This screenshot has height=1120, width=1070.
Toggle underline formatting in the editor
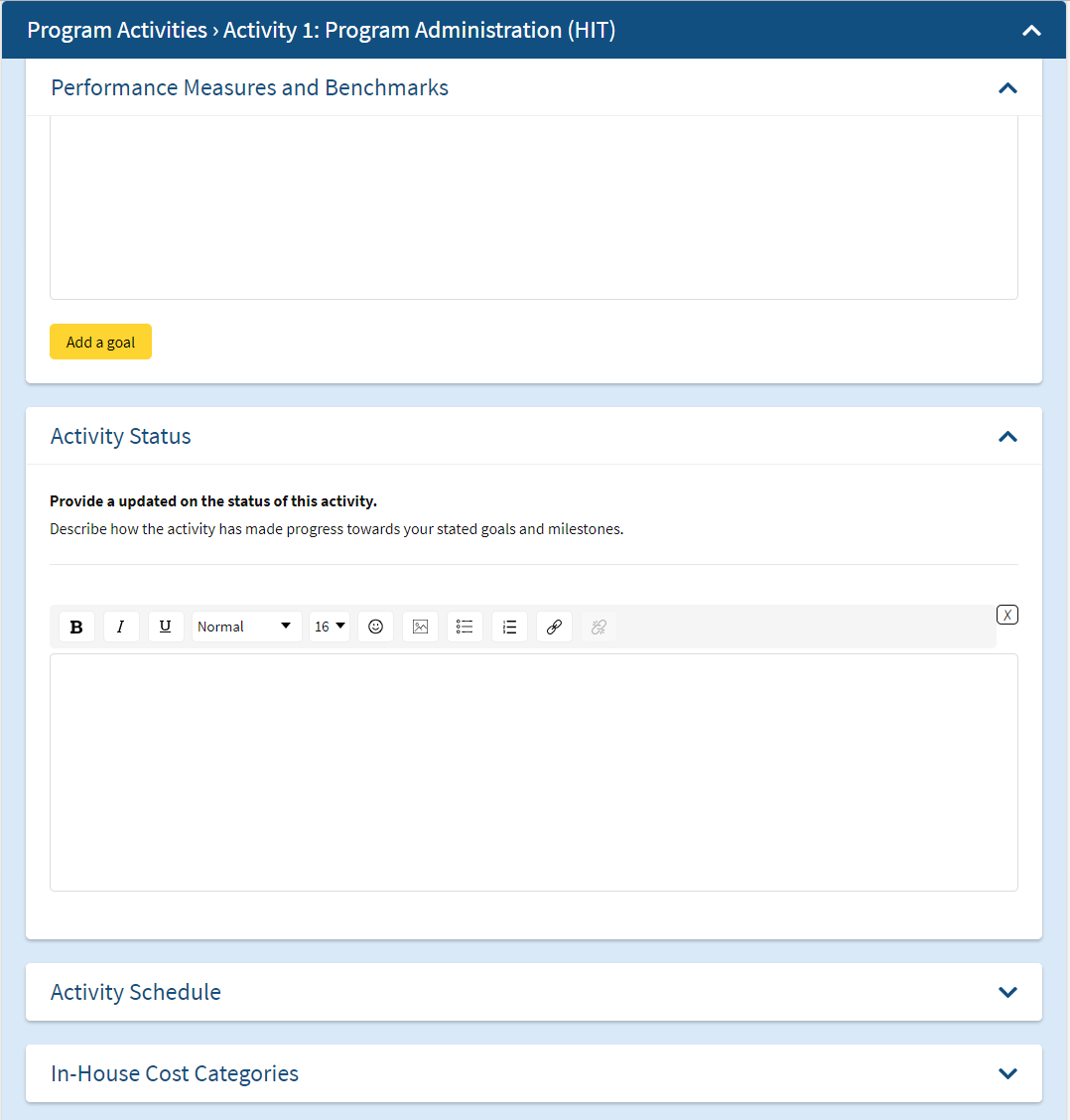pyautogui.click(x=166, y=626)
